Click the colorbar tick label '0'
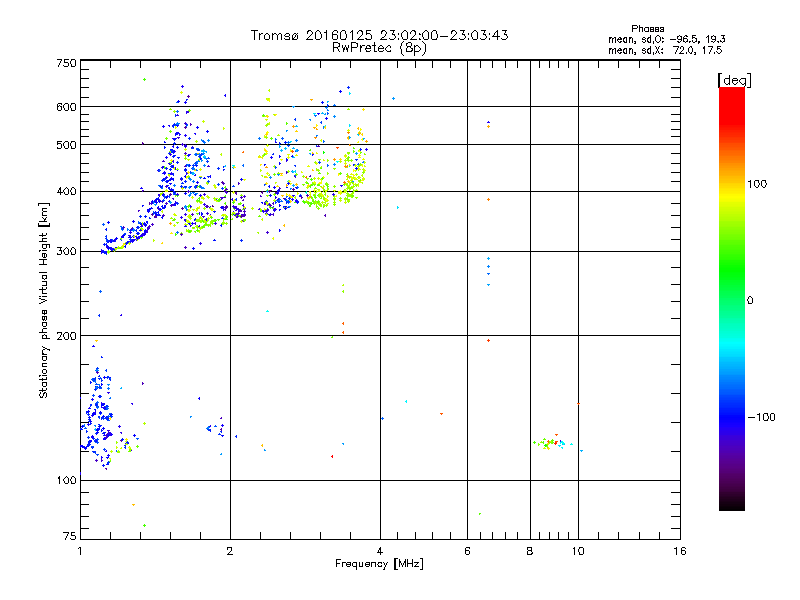 pos(750,301)
